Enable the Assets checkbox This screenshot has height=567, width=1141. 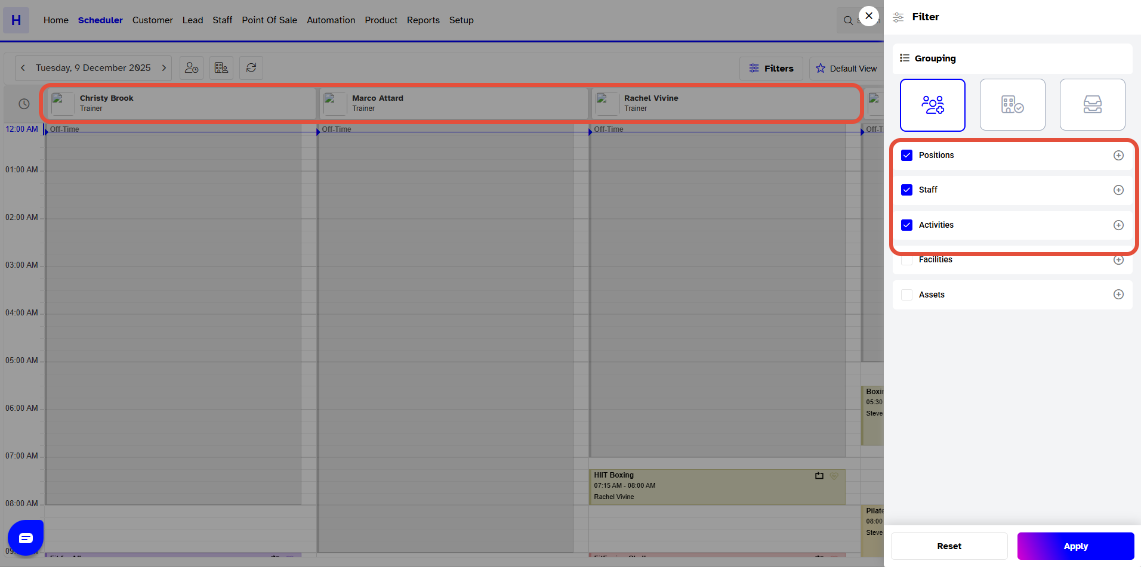coord(907,295)
